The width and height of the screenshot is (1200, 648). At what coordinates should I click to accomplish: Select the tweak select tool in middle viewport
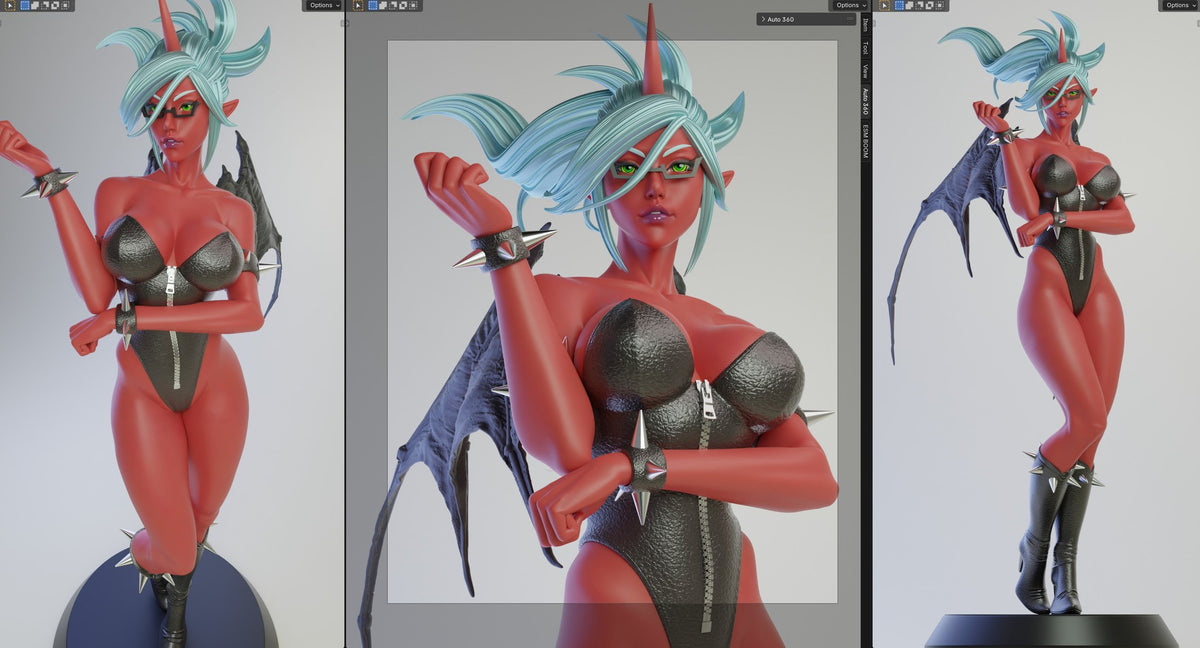(358, 5)
